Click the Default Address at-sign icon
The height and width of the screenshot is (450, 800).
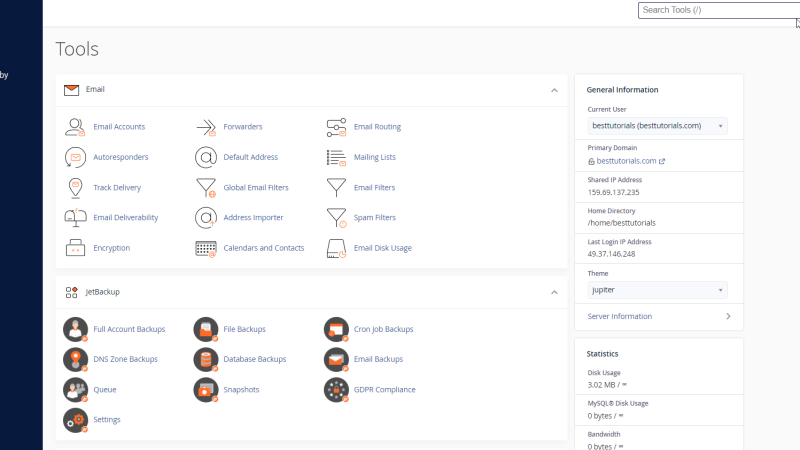(206, 157)
